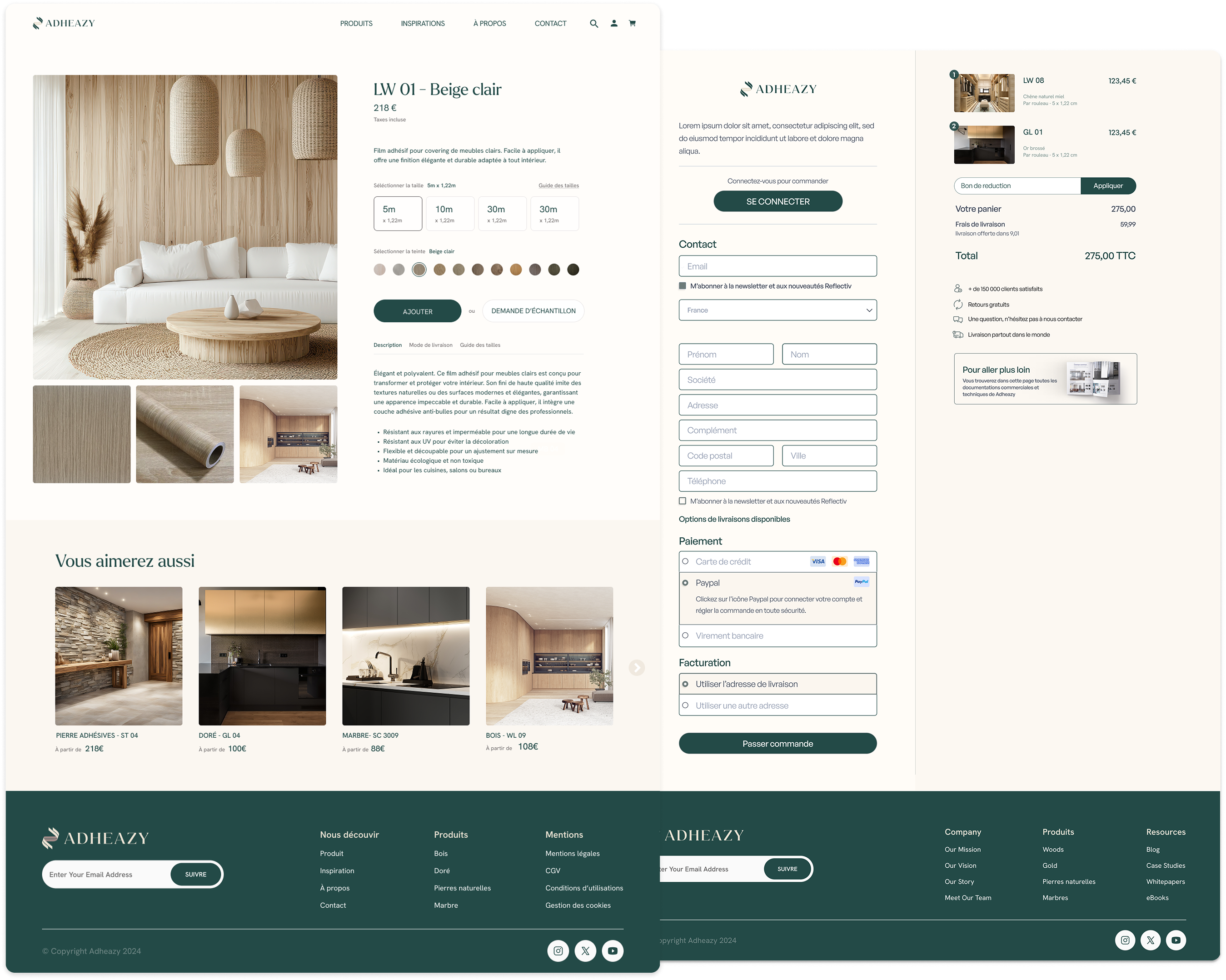
Task: Select the darkest color swatch
Action: tap(573, 270)
